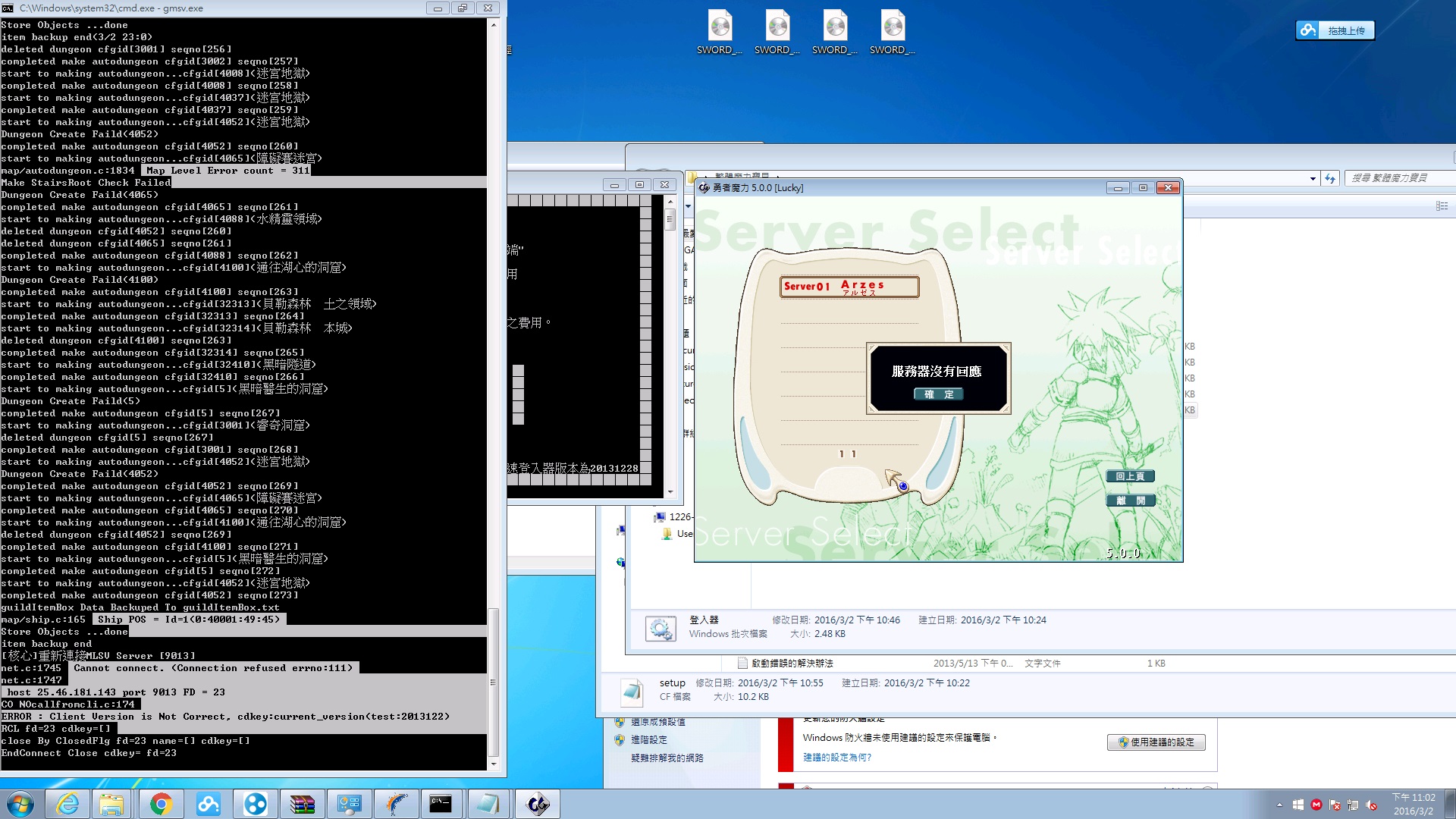Click the 離開 exit button in game
The height and width of the screenshot is (819, 1456).
click(1130, 500)
